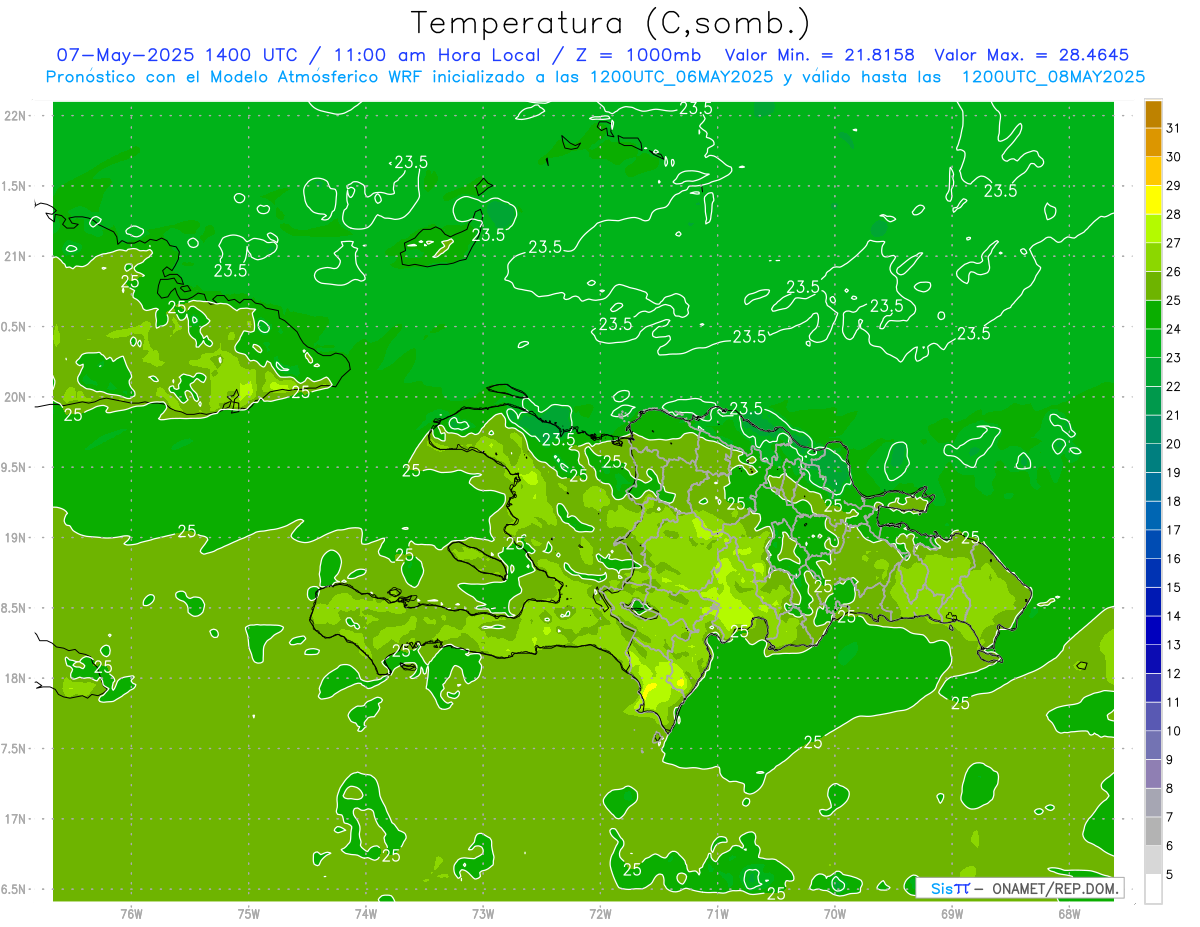Click the valid-until time '1200UTC_08MAY2025'

(1053, 77)
